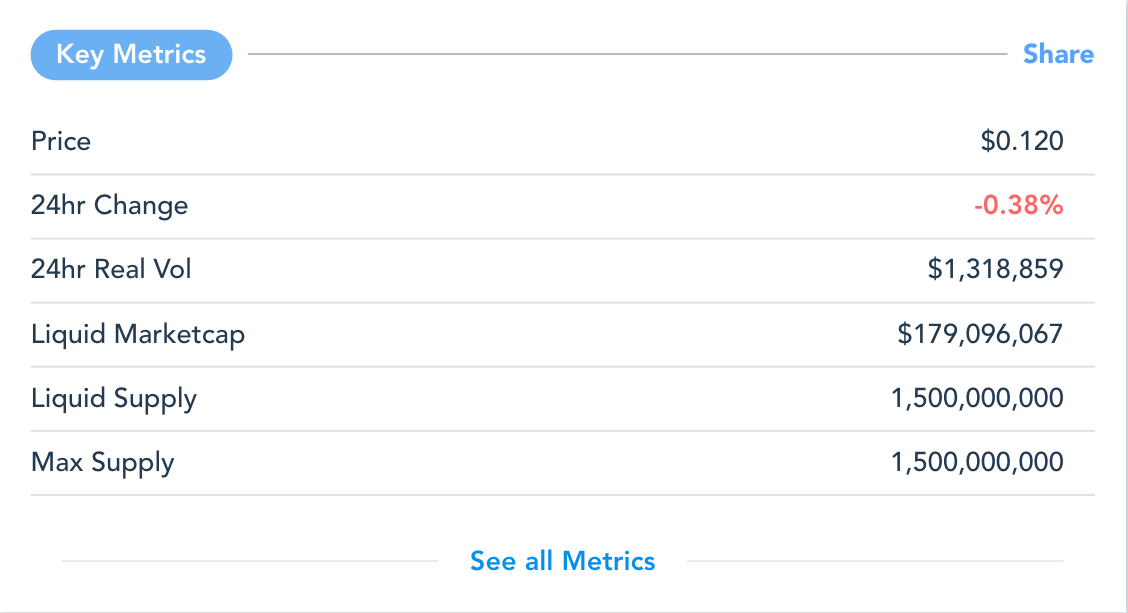The height and width of the screenshot is (613, 1128).
Task: Click the Liquid Supply 1,500,000,000 value
Action: tap(977, 398)
